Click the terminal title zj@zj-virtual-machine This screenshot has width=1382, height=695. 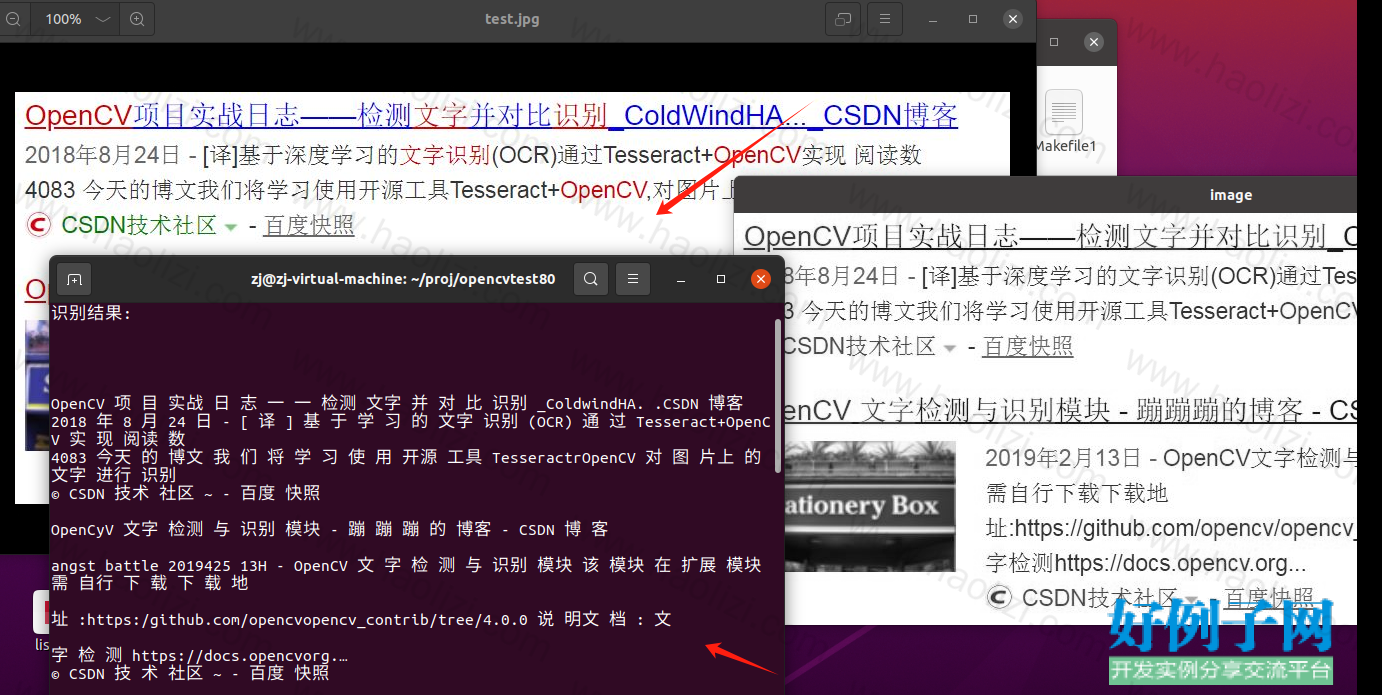click(x=403, y=279)
